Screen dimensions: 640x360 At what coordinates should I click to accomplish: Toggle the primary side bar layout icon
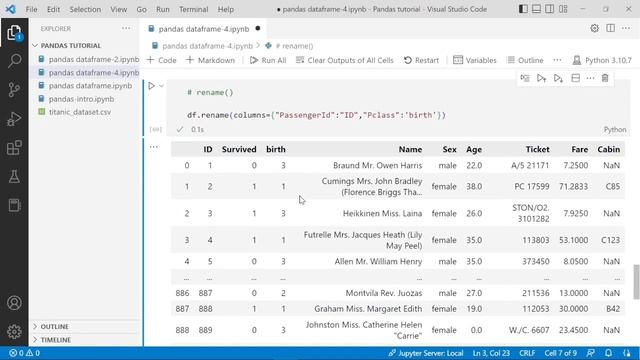(x=523, y=9)
